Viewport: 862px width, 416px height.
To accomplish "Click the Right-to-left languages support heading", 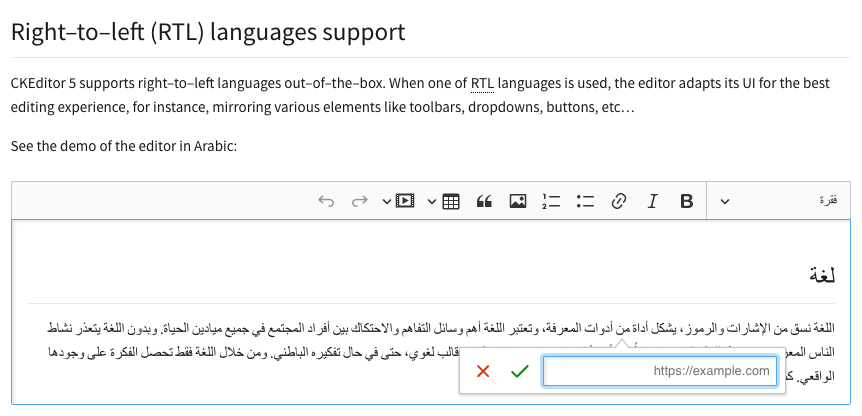I will [208, 32].
